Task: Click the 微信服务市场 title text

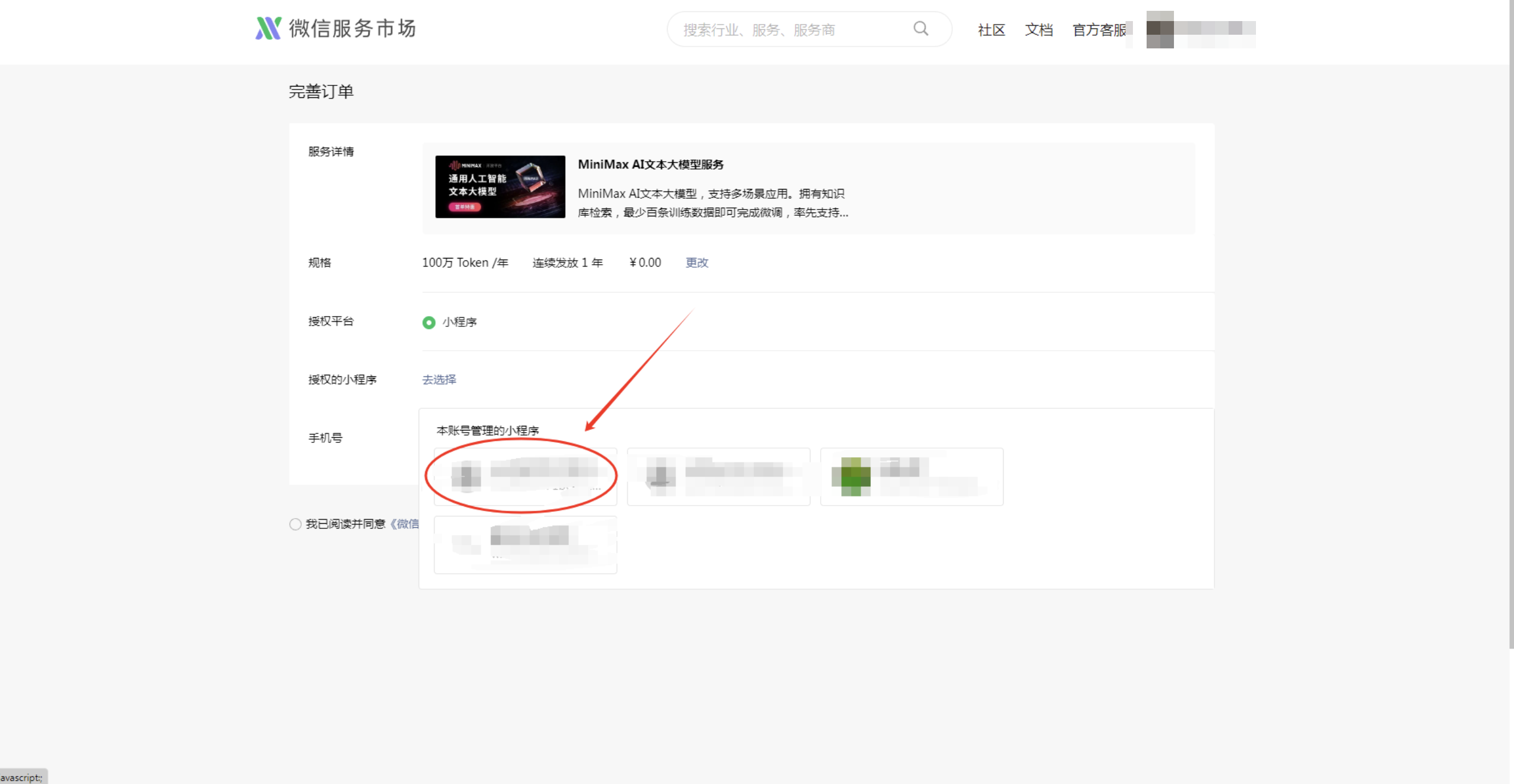Action: [x=352, y=28]
